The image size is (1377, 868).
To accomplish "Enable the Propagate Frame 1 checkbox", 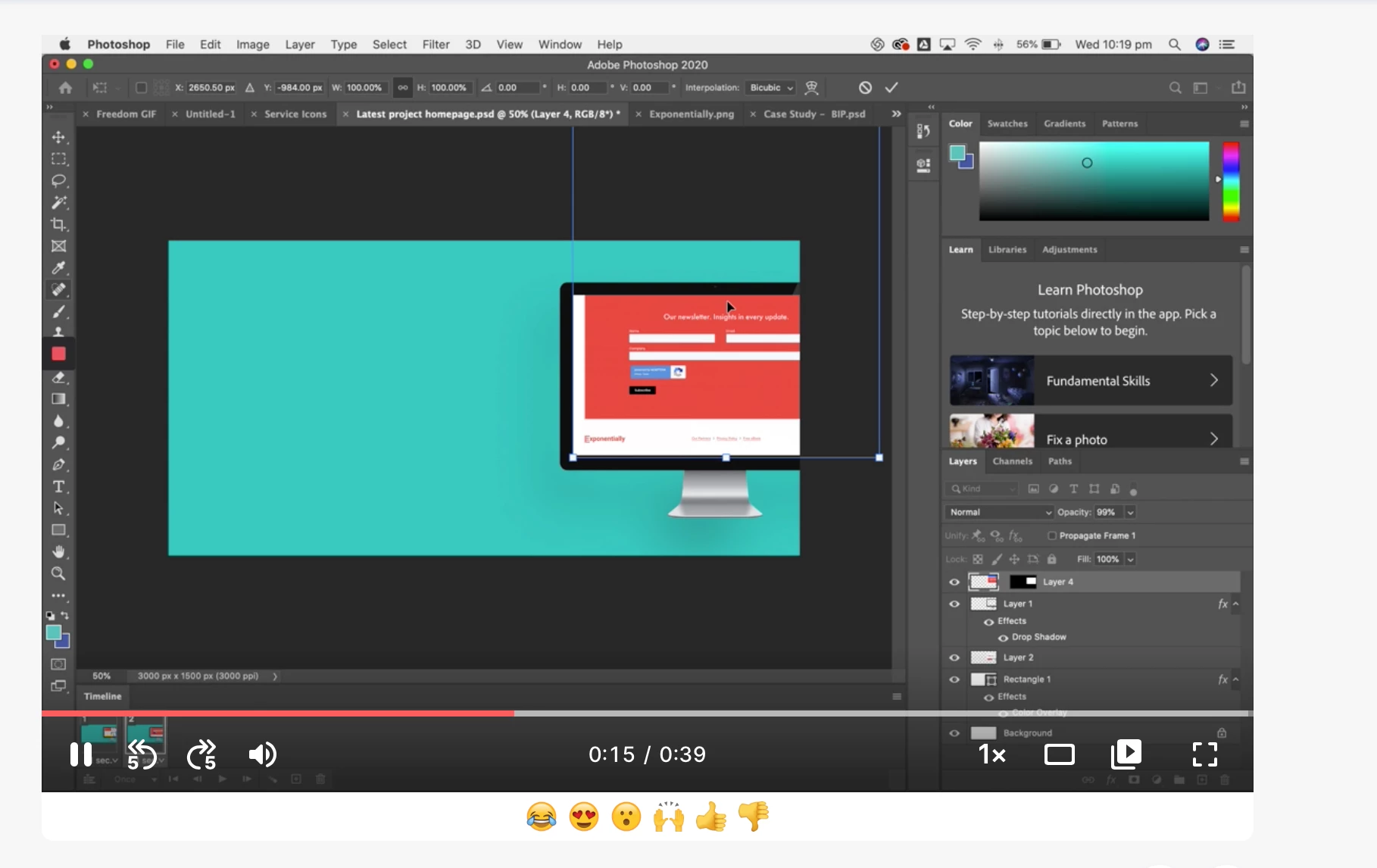I will 1052,535.
